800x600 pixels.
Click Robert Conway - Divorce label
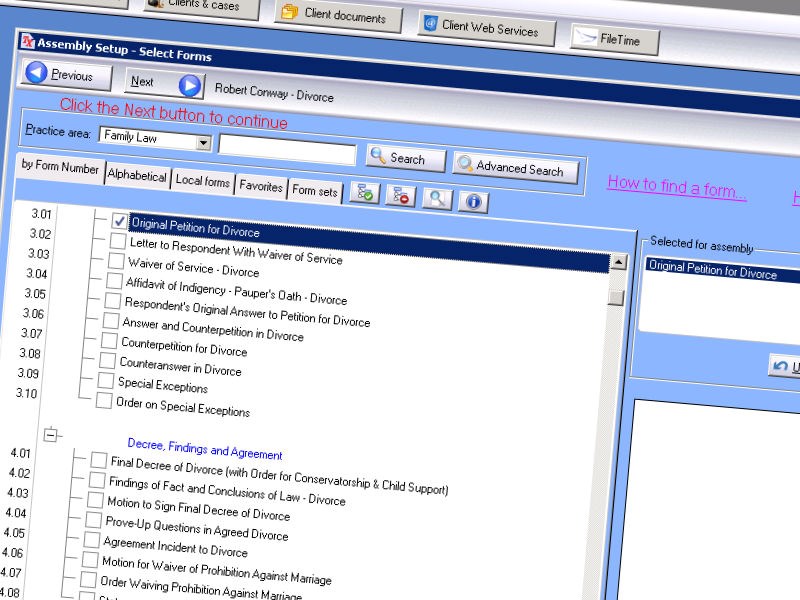(x=274, y=93)
